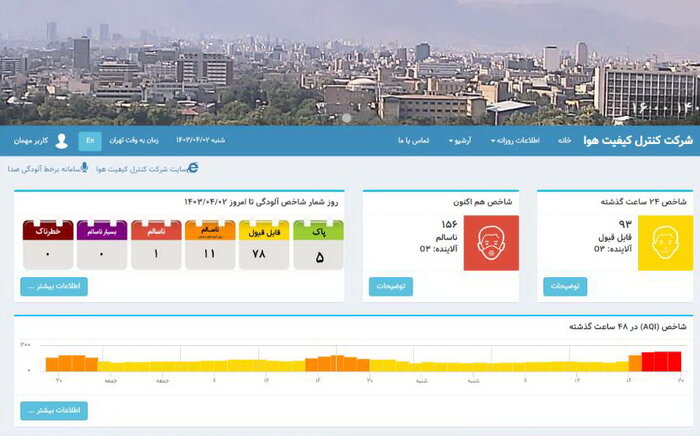Click اطلاعات بیشتر under the AQI chart

[x=54, y=411]
